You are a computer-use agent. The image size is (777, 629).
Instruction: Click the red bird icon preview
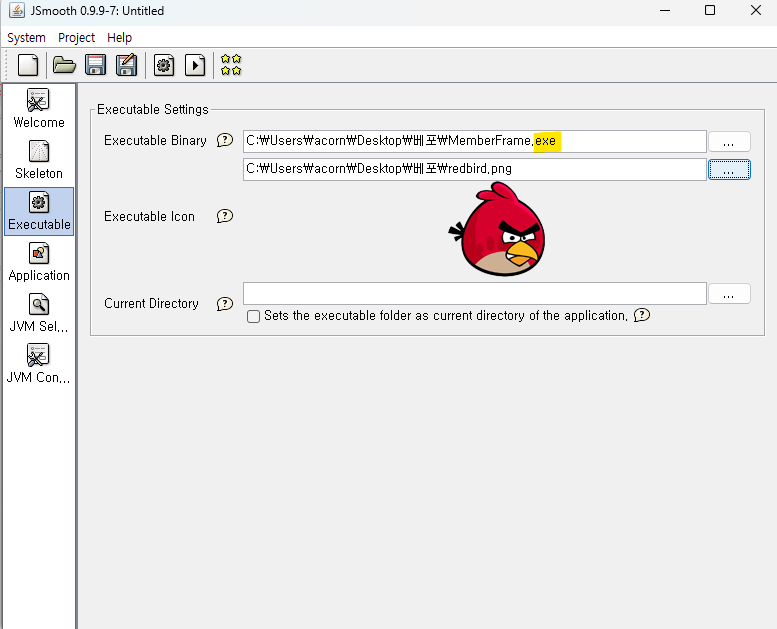[x=497, y=229]
